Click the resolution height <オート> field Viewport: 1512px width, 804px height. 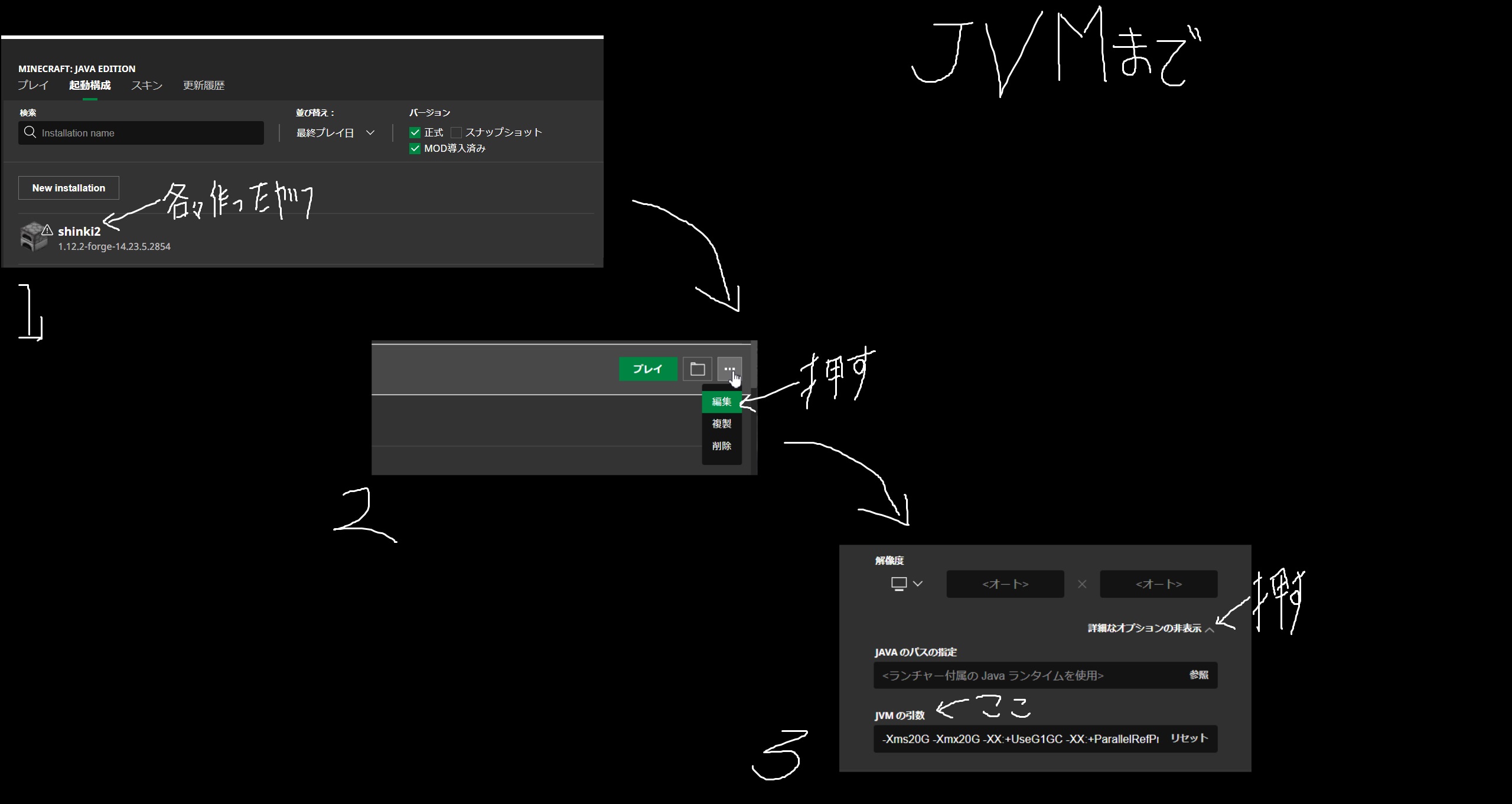pyautogui.click(x=1159, y=584)
